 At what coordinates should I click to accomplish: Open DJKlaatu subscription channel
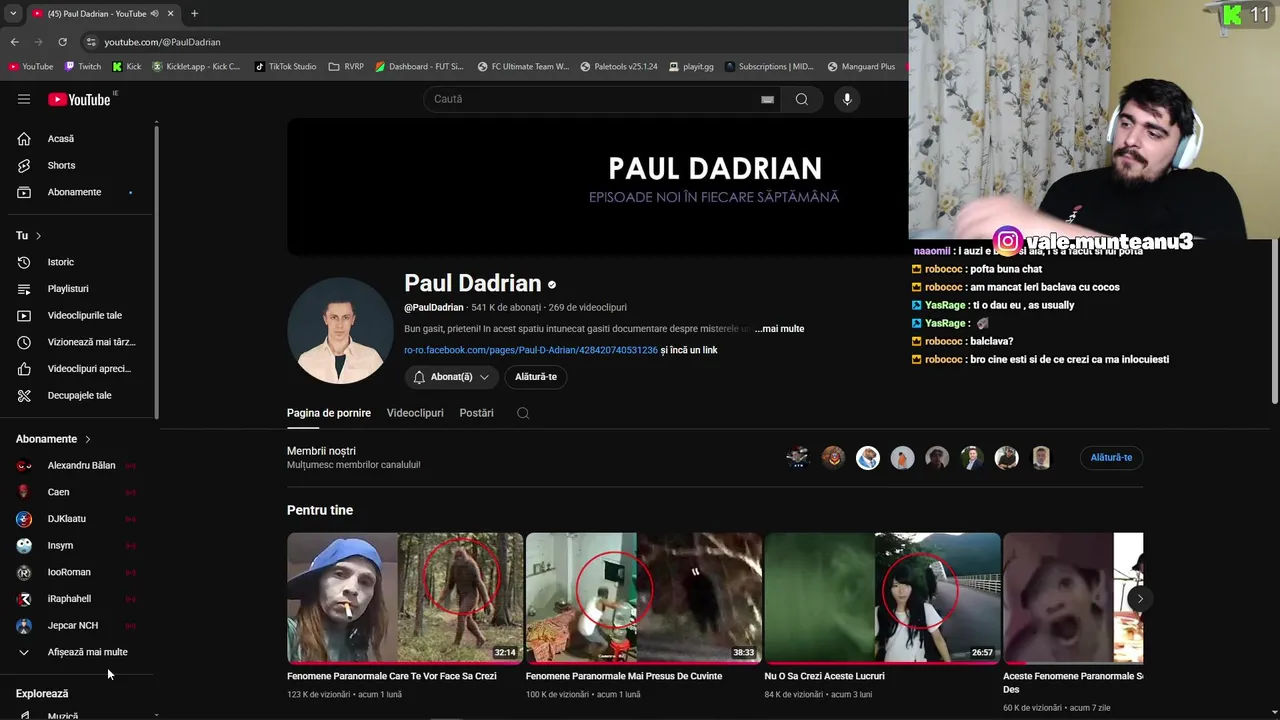coord(78,519)
